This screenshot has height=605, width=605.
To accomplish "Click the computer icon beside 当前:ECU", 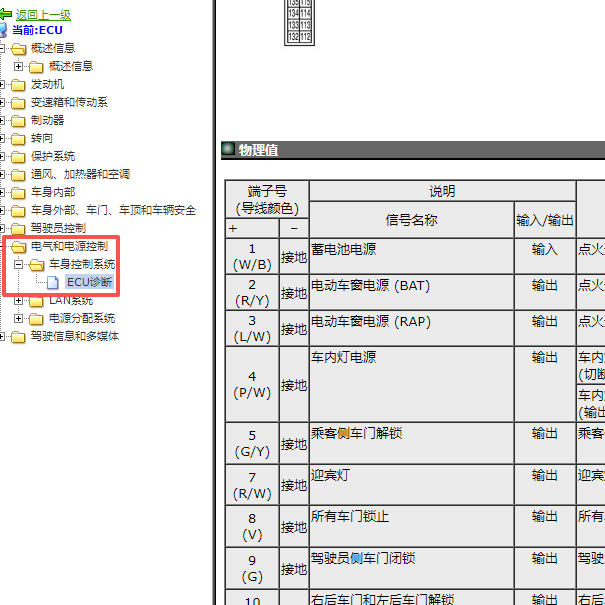I will coord(3,30).
